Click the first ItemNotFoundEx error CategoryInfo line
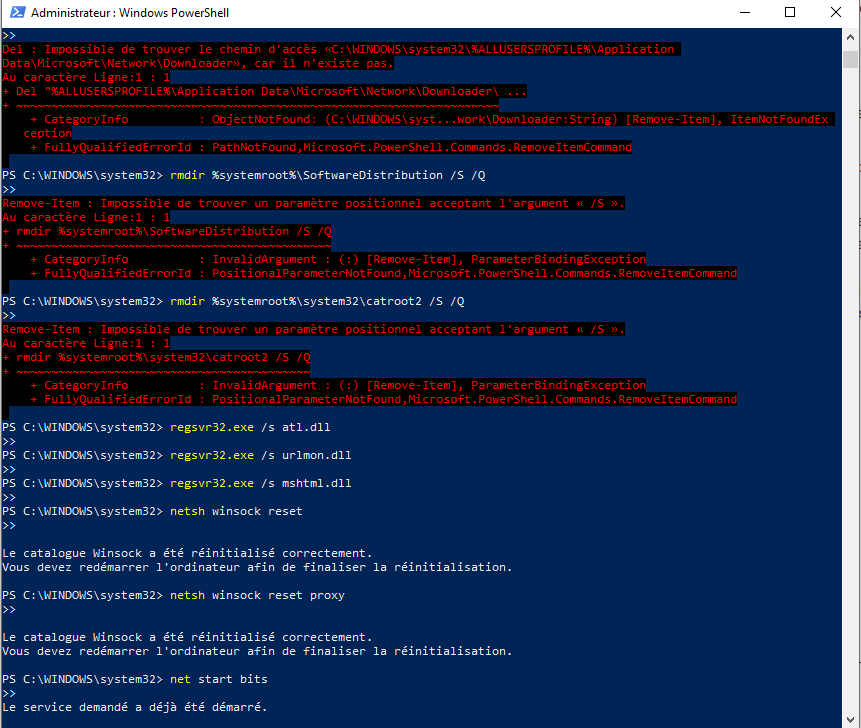 tap(429, 119)
